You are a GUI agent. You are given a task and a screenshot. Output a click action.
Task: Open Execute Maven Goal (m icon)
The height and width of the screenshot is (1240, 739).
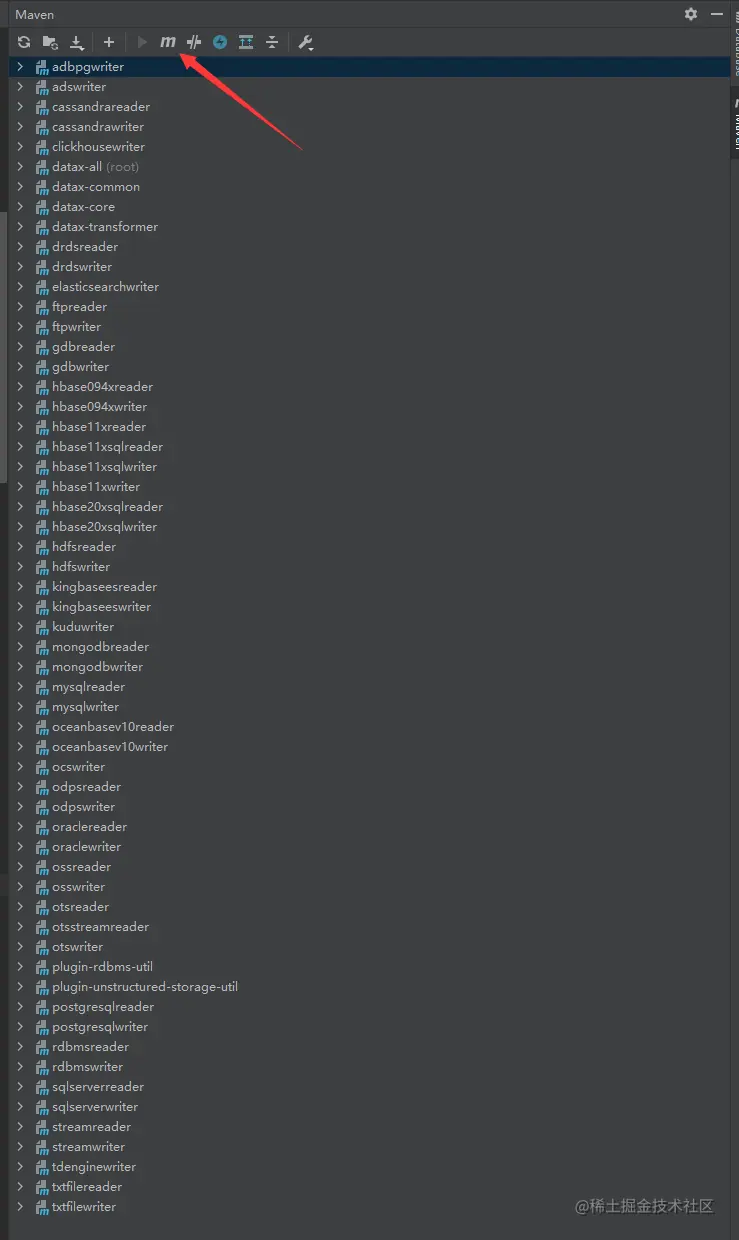168,42
